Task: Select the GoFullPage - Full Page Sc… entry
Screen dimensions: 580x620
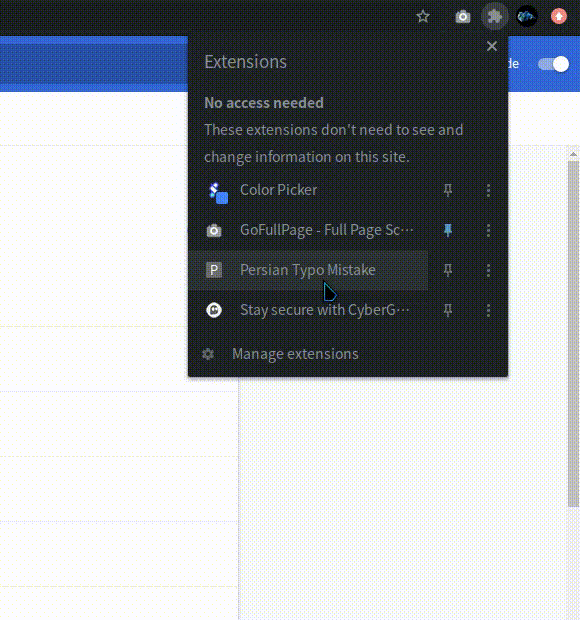Action: click(x=308, y=230)
